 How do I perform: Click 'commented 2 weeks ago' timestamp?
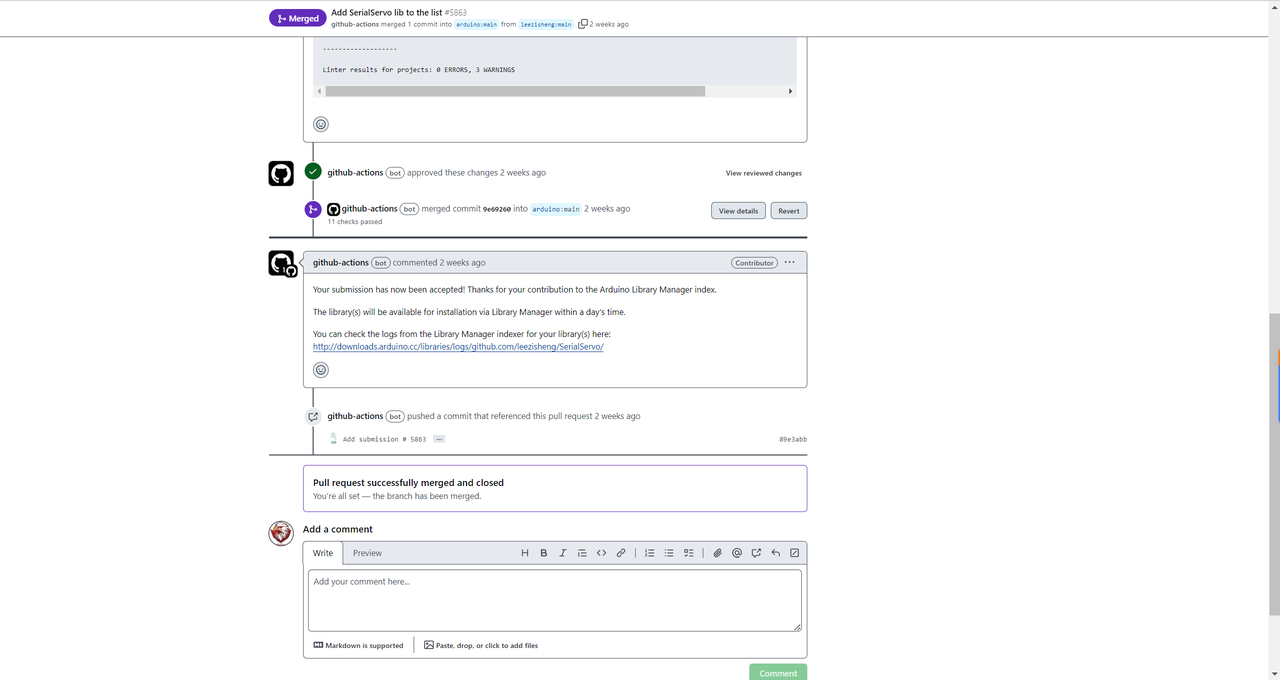pos(439,262)
